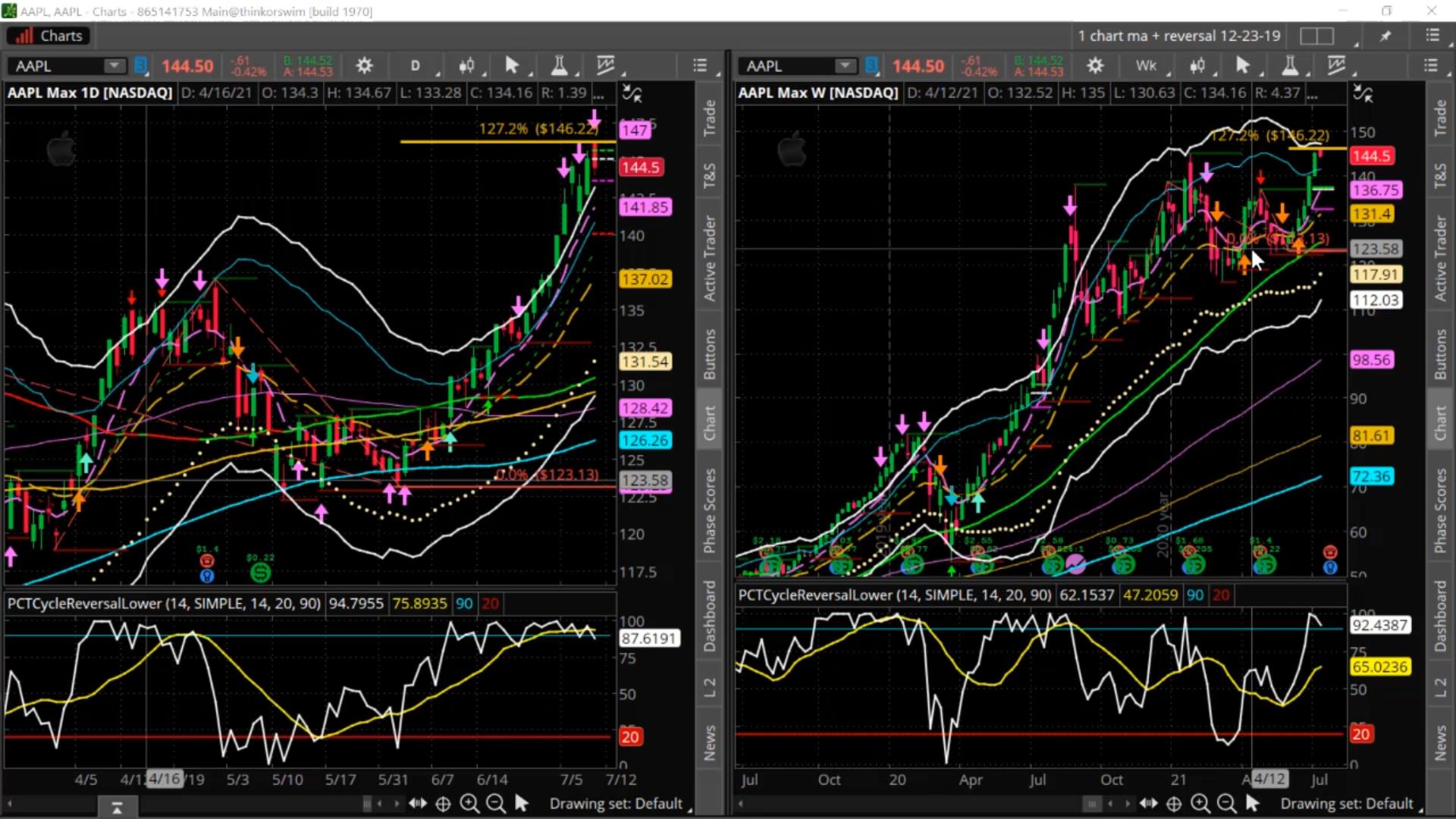Open Dashboard tab beside right chart
The image size is (1456, 819).
point(1440,617)
